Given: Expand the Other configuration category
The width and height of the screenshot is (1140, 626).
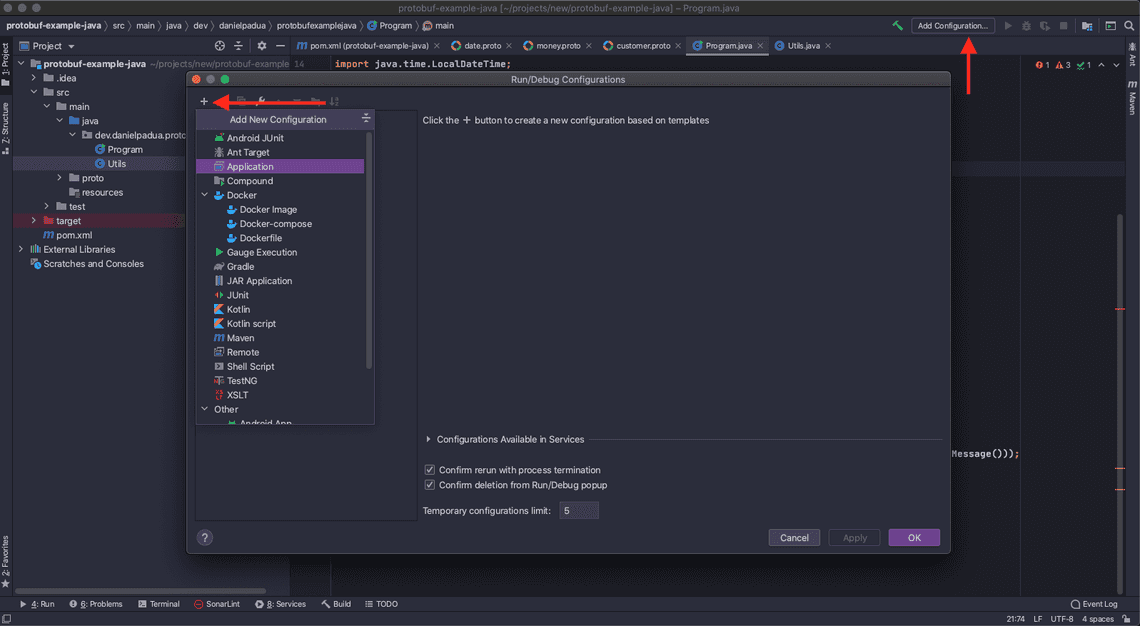Looking at the screenshot, I should click(204, 409).
